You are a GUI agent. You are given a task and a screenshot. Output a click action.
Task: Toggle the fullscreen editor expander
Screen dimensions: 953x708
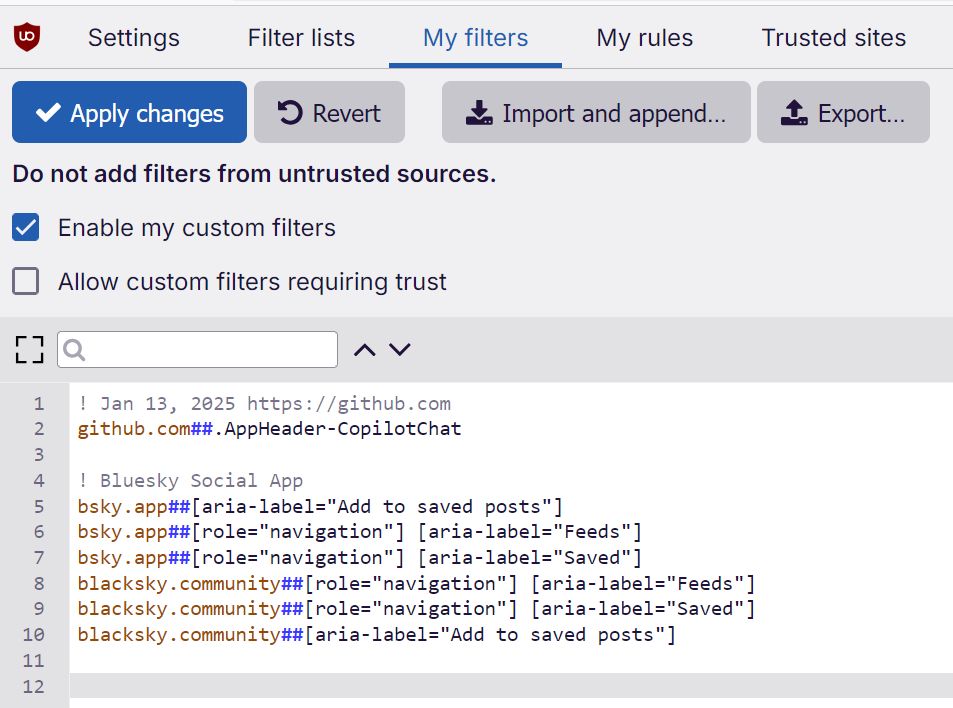[29, 349]
